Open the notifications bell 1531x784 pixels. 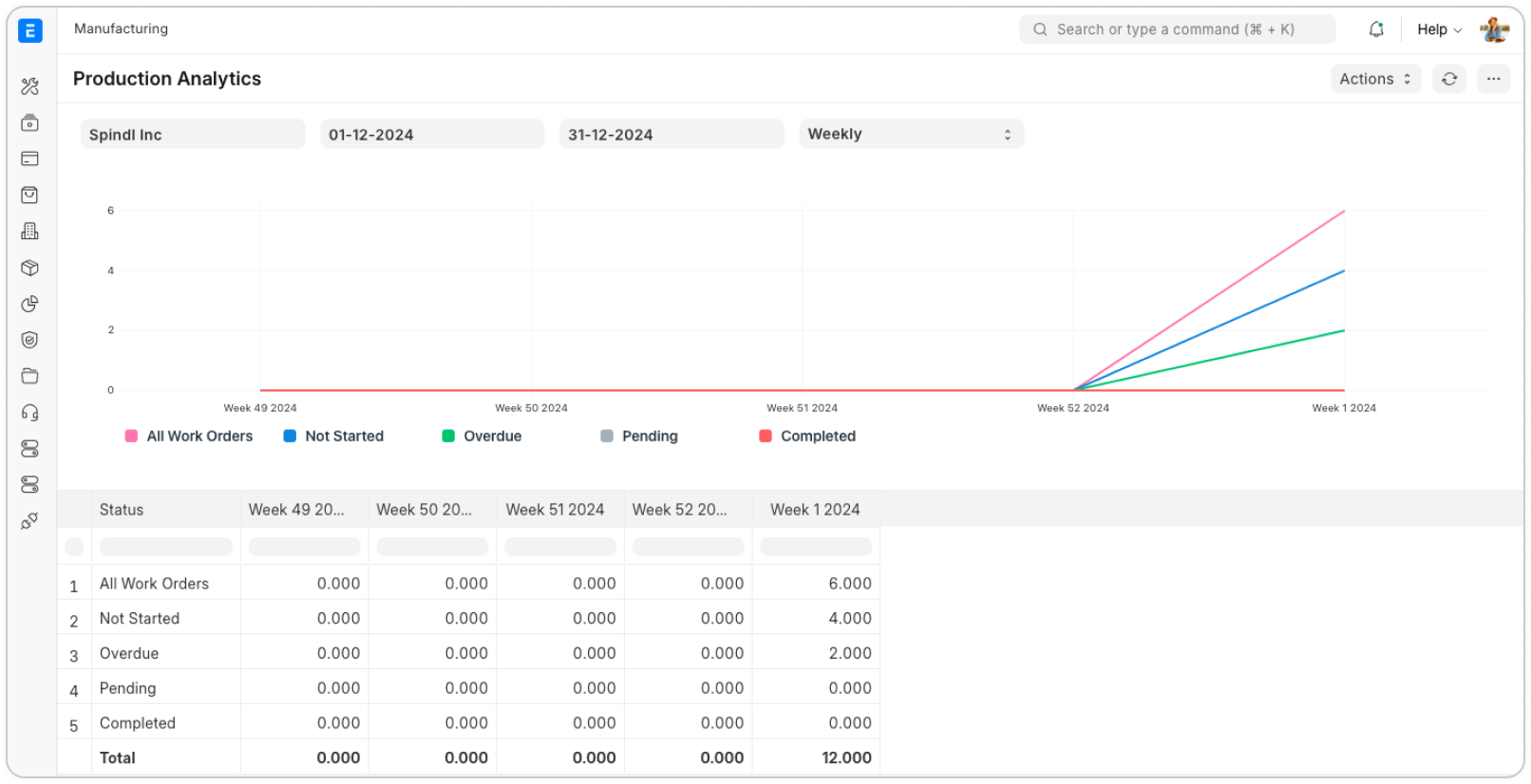pos(1376,29)
